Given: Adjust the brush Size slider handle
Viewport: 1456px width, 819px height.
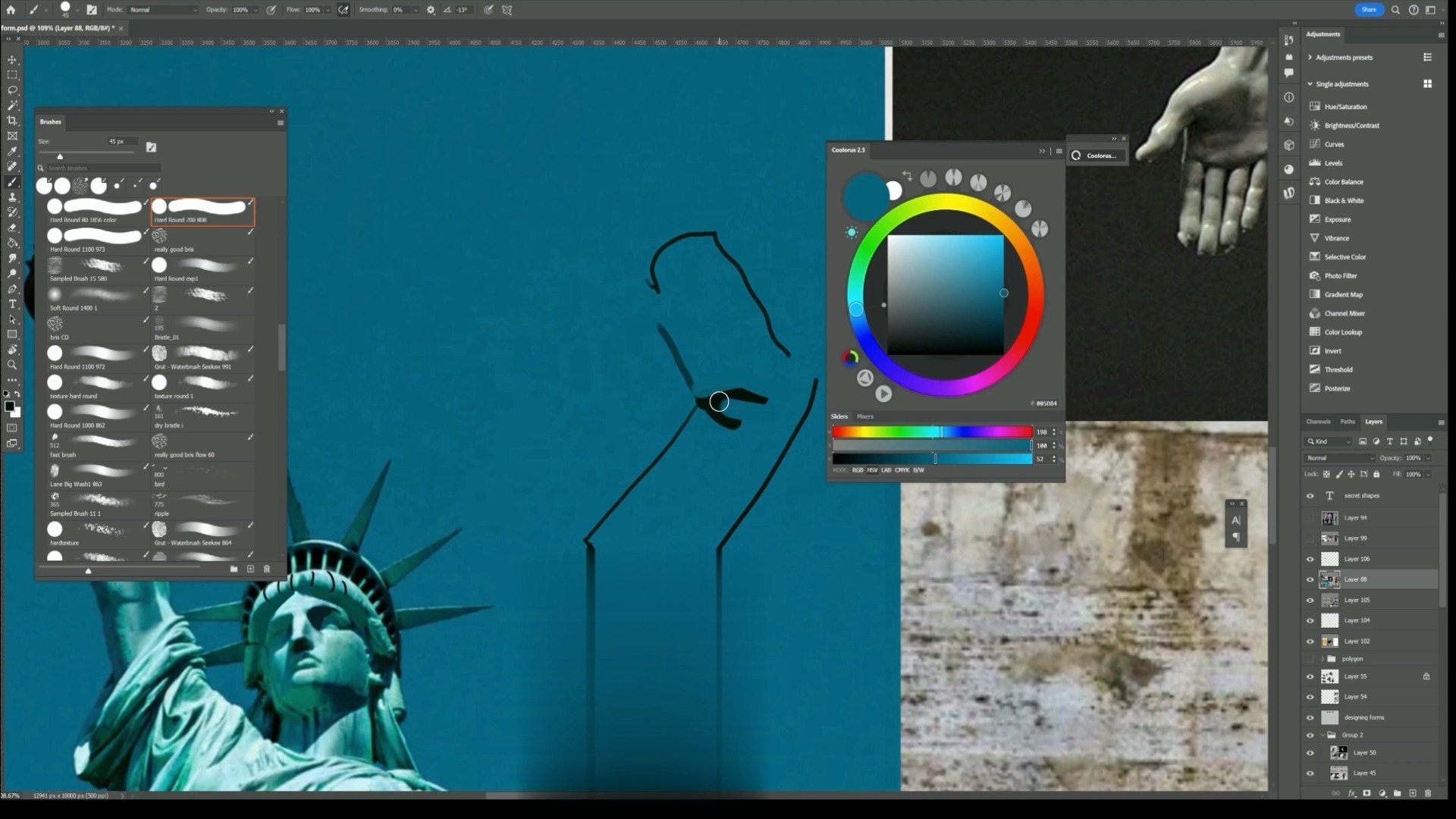Looking at the screenshot, I should (x=60, y=156).
